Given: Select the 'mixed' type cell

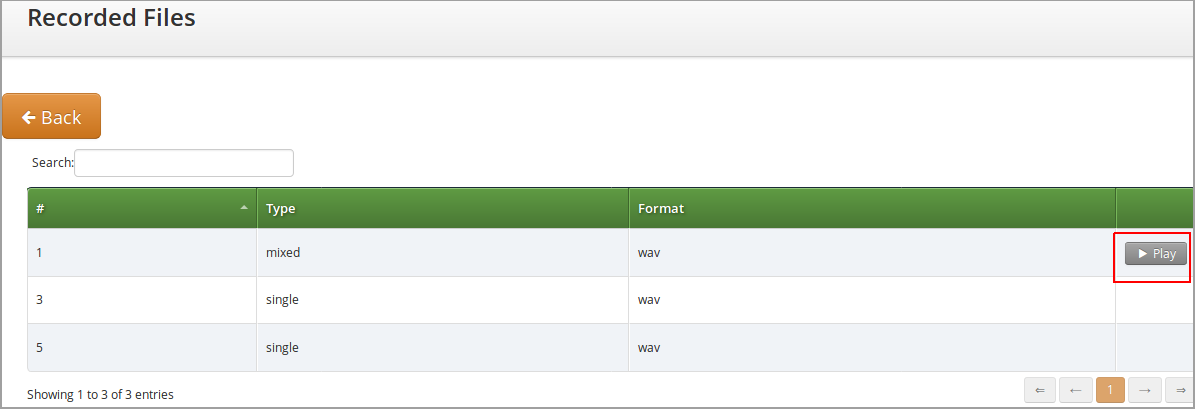Looking at the screenshot, I should [283, 253].
